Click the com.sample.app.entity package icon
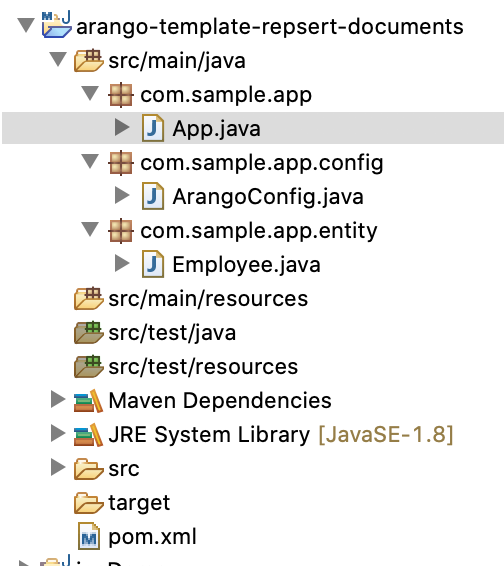This screenshot has height=566, width=504. coord(121,231)
